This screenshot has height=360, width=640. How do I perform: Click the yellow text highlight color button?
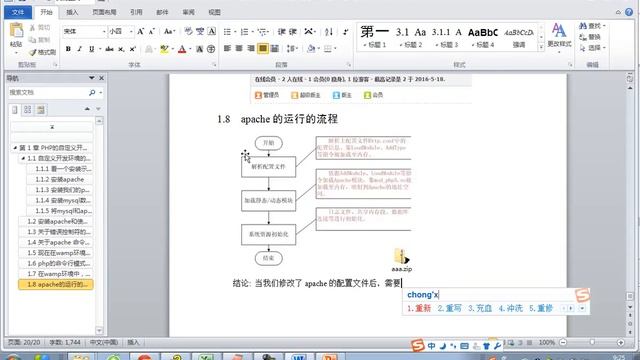pos(164,49)
